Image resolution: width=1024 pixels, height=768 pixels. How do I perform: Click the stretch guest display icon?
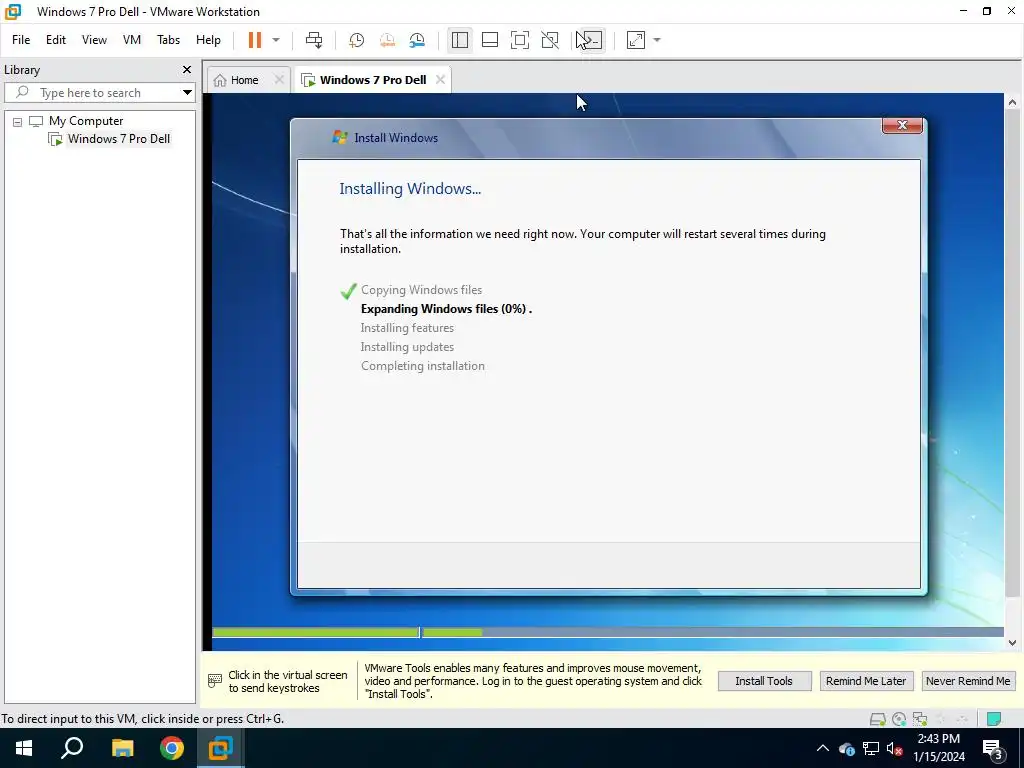[636, 40]
